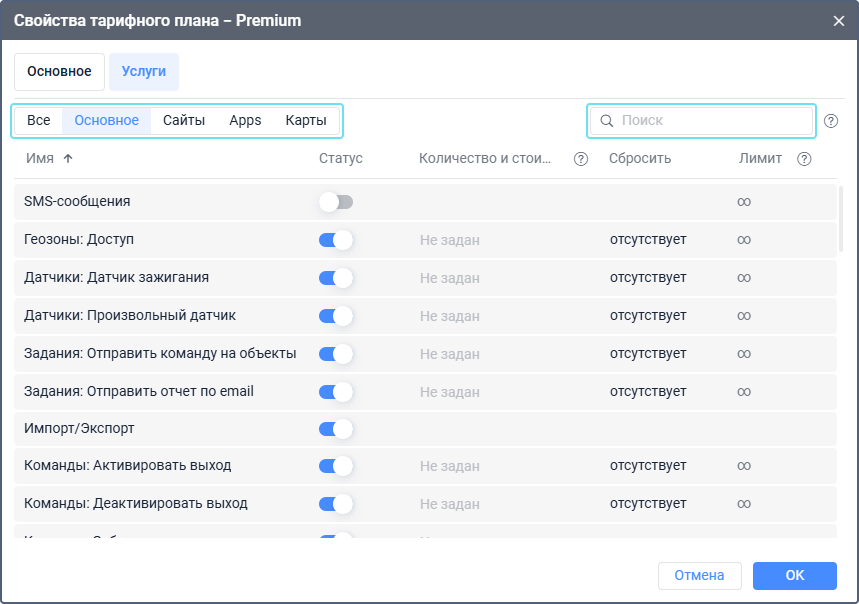Click the help icon next to Количество column
This screenshot has width=859, height=604.
(581, 159)
